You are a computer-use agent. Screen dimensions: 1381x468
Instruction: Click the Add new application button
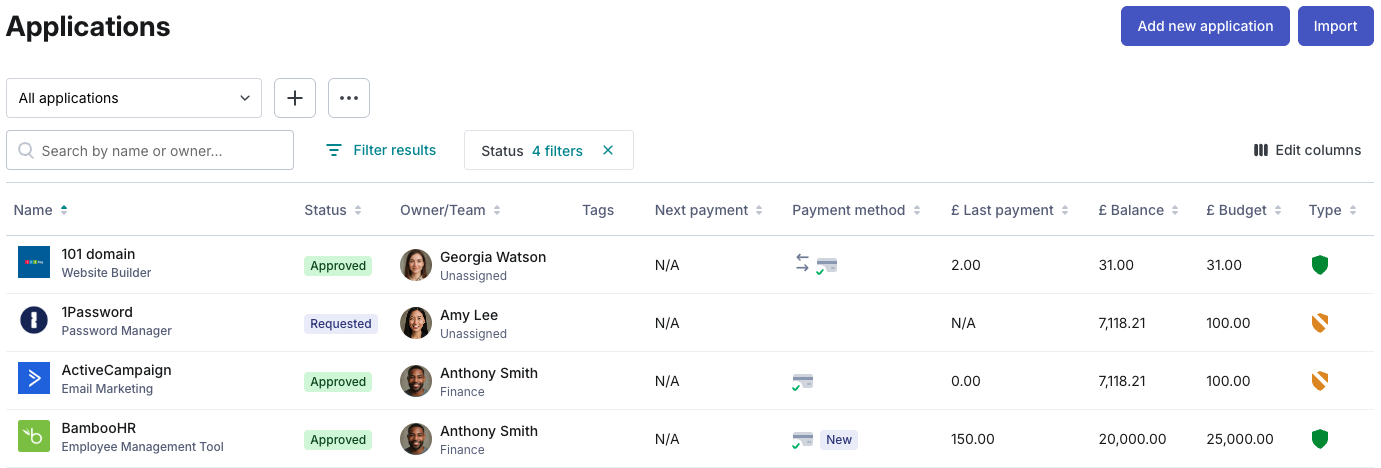[1205, 26]
